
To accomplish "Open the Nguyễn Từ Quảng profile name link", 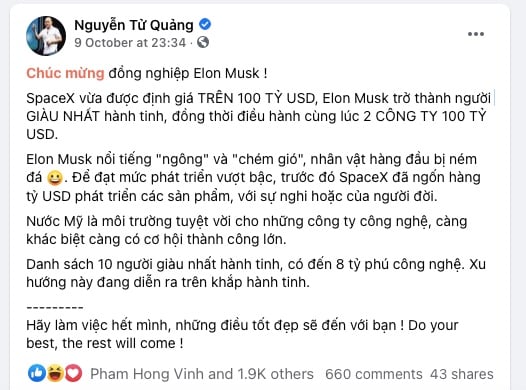I will click(x=134, y=25).
